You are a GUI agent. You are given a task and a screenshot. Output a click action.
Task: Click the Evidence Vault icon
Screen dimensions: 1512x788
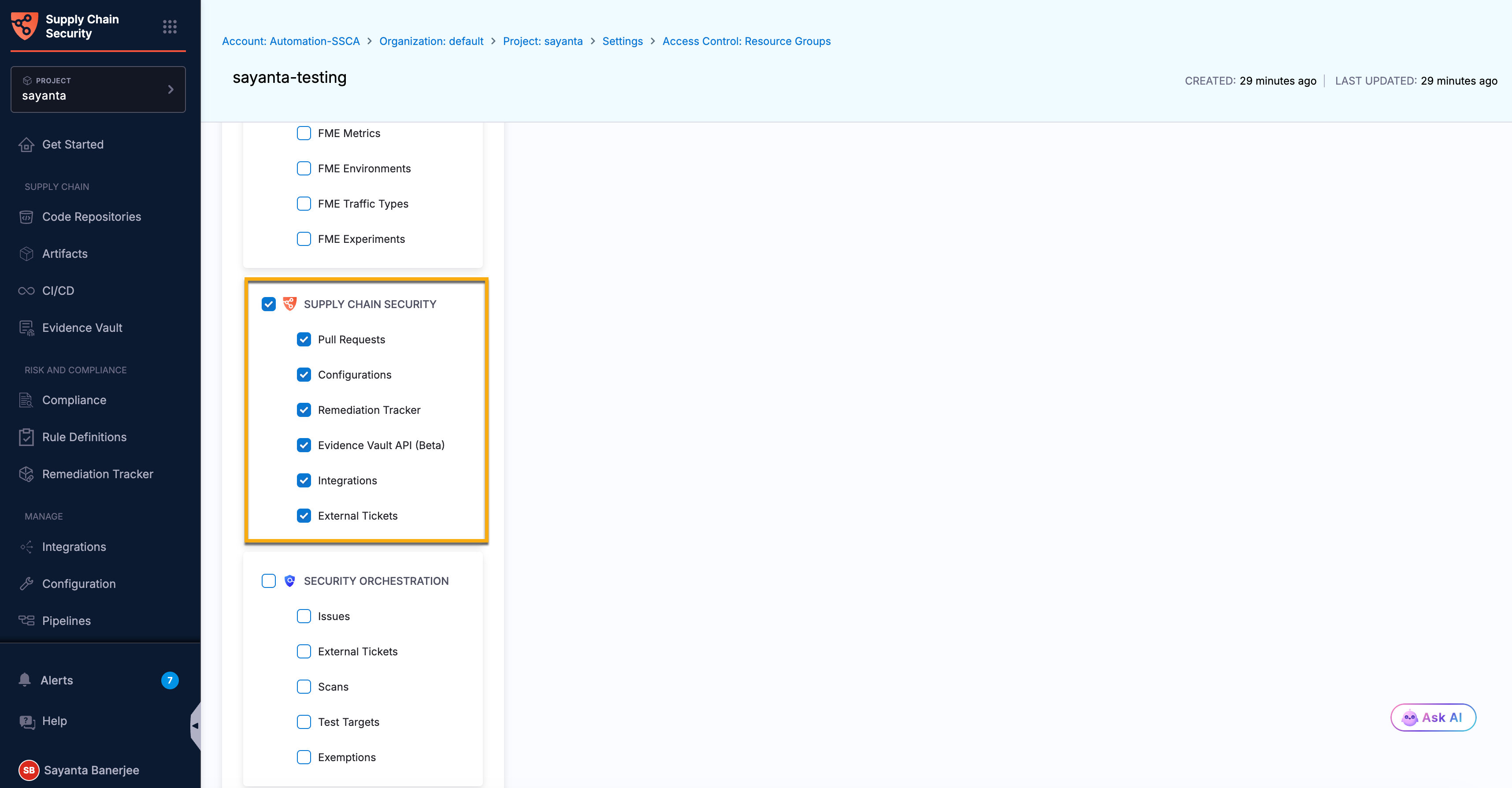(x=26, y=327)
